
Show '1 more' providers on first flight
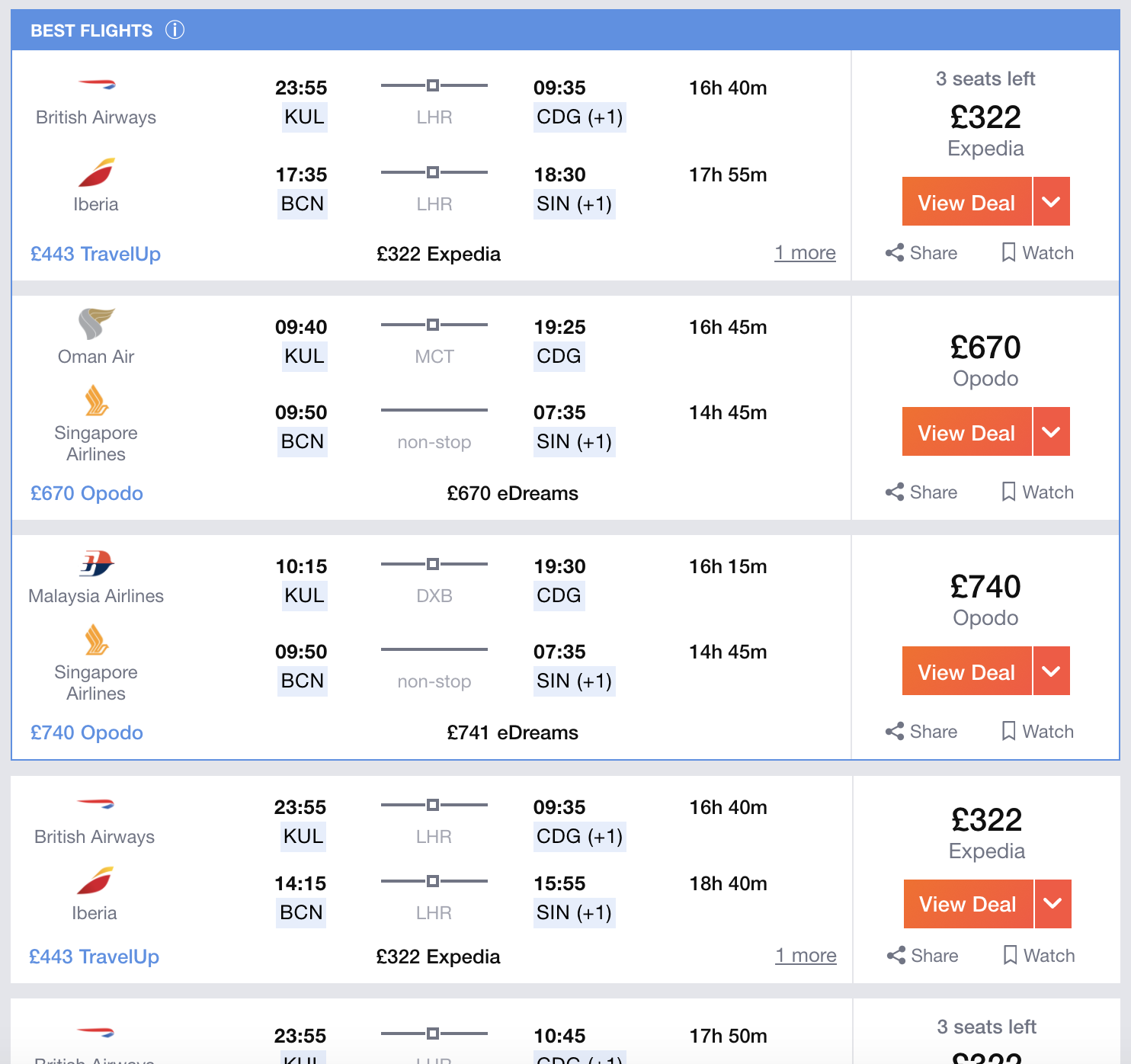click(805, 253)
